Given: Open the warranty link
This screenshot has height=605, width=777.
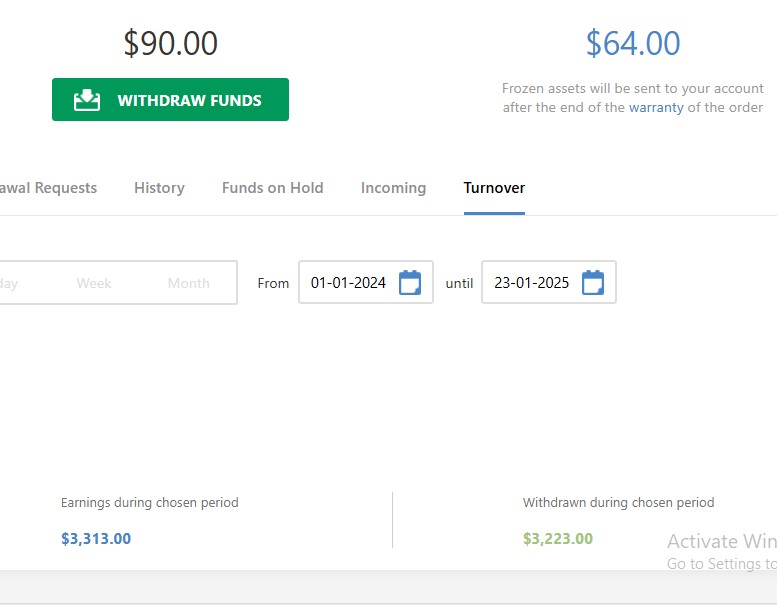Looking at the screenshot, I should point(656,108).
